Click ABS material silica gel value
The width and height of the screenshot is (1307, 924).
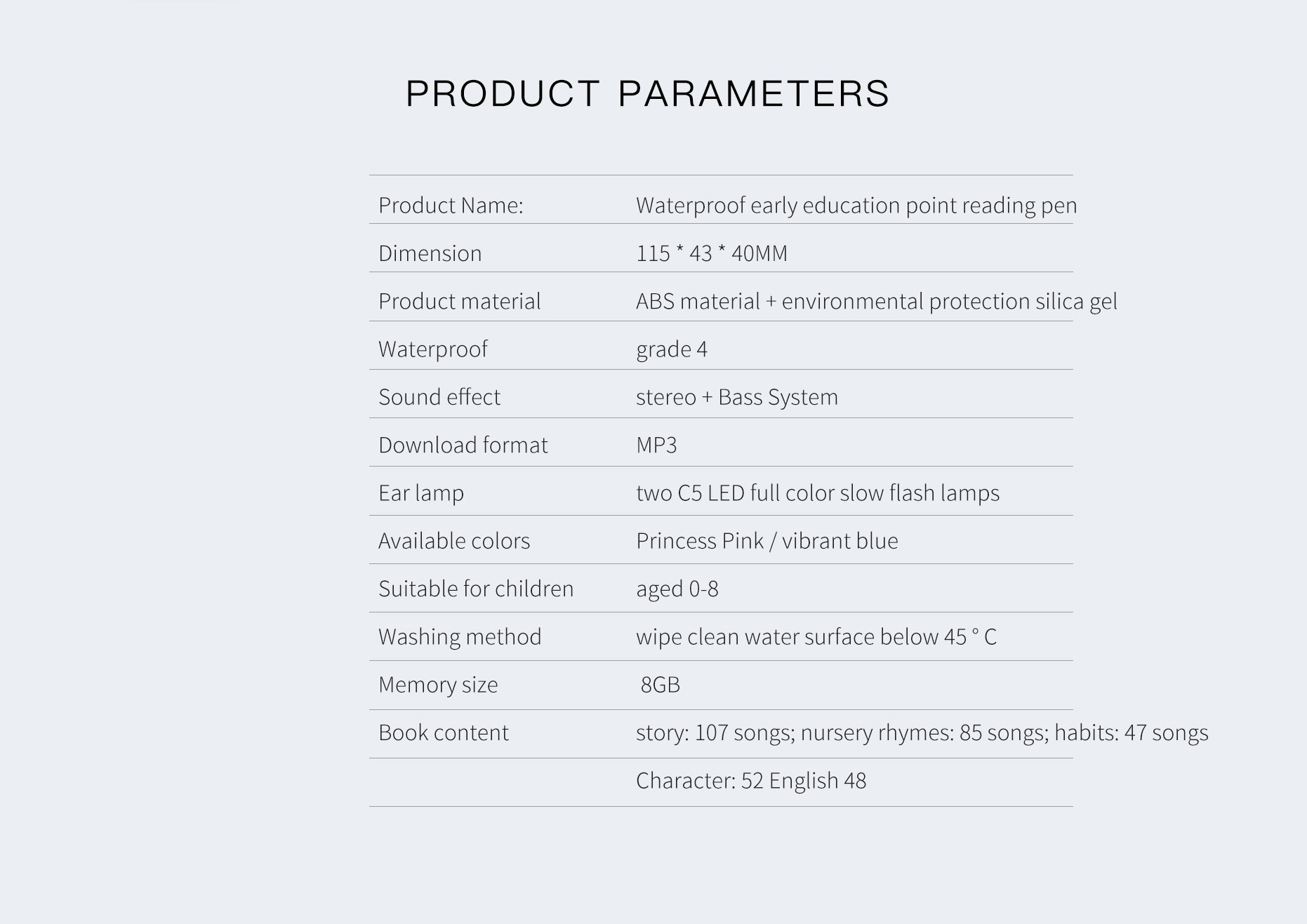[x=877, y=302]
